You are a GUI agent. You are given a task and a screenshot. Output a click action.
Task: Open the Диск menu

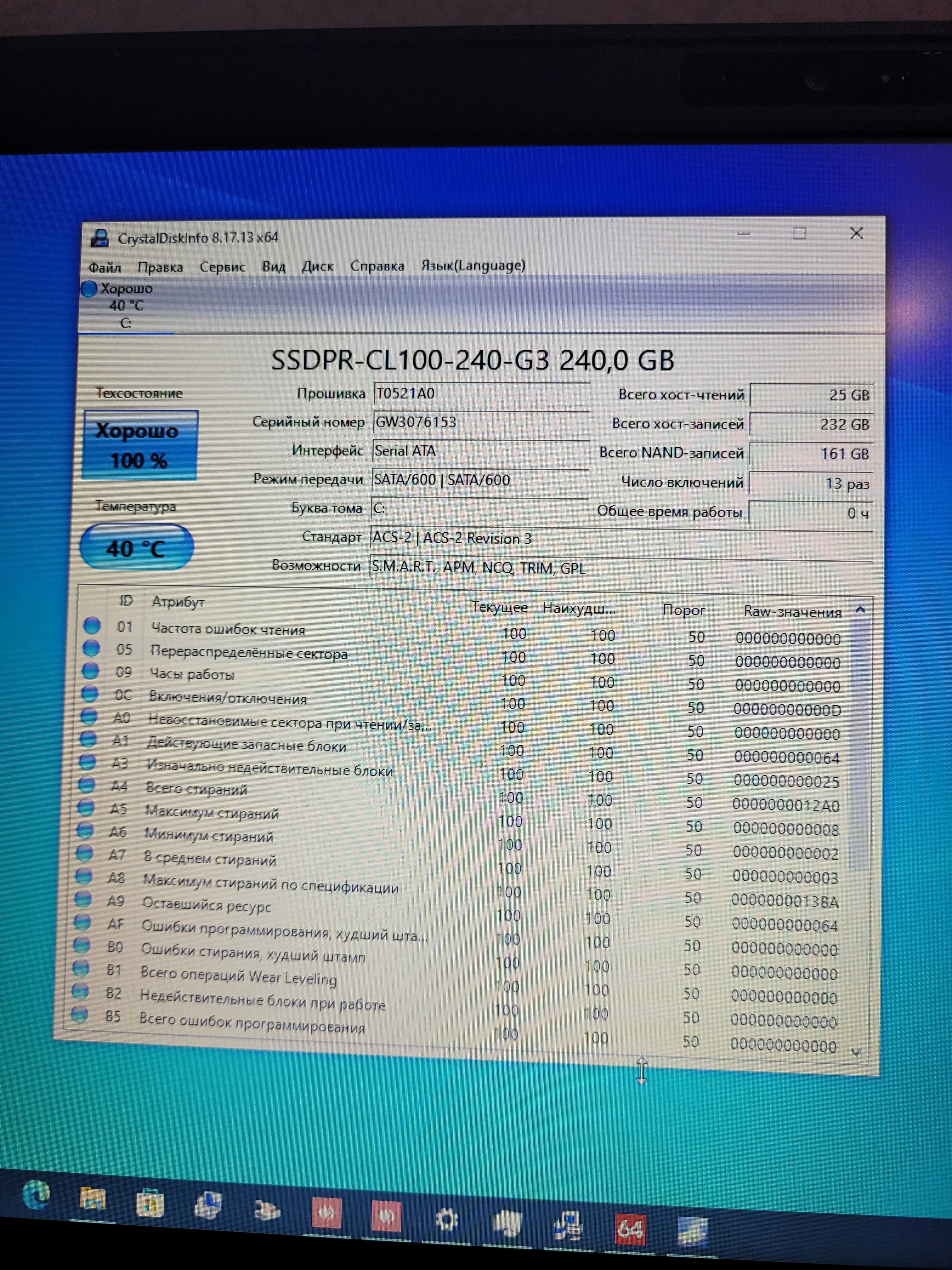tap(317, 266)
